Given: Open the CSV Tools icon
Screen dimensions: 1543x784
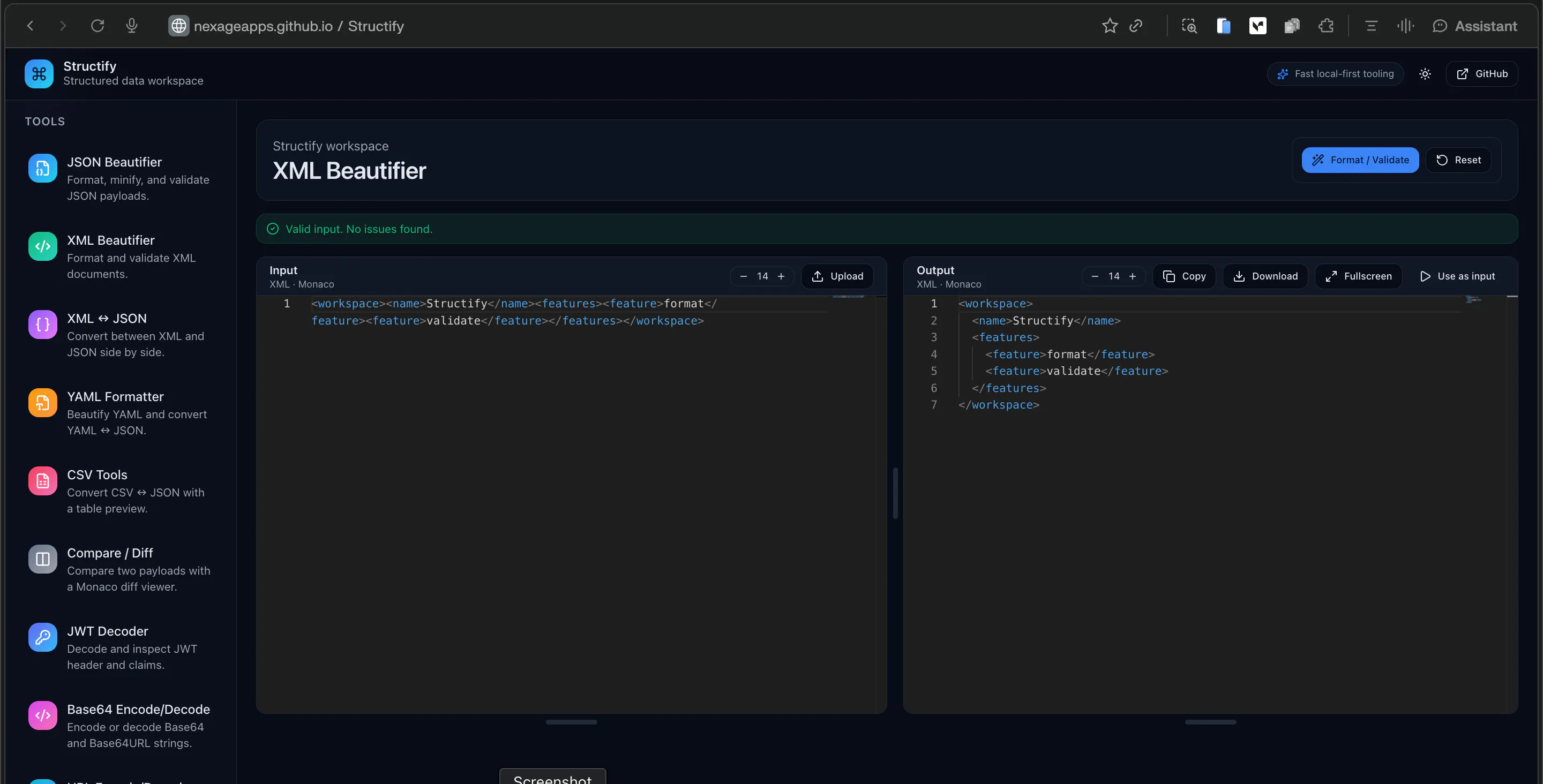Looking at the screenshot, I should [x=42, y=481].
